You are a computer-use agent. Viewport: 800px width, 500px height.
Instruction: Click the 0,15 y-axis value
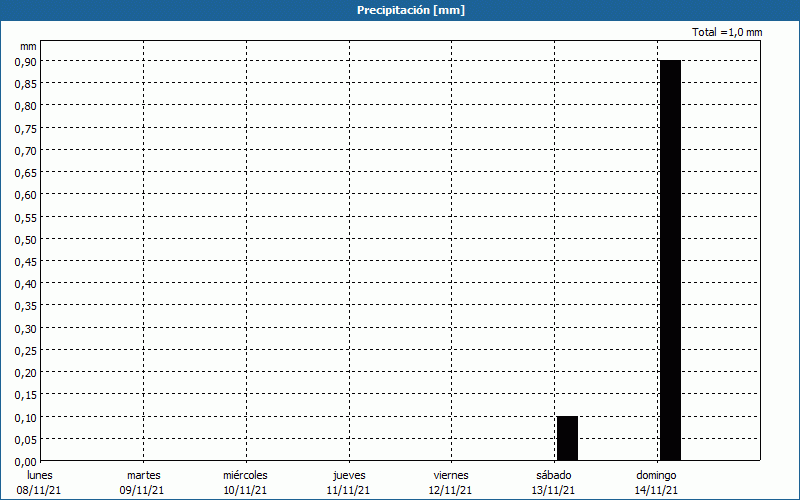tap(26, 395)
